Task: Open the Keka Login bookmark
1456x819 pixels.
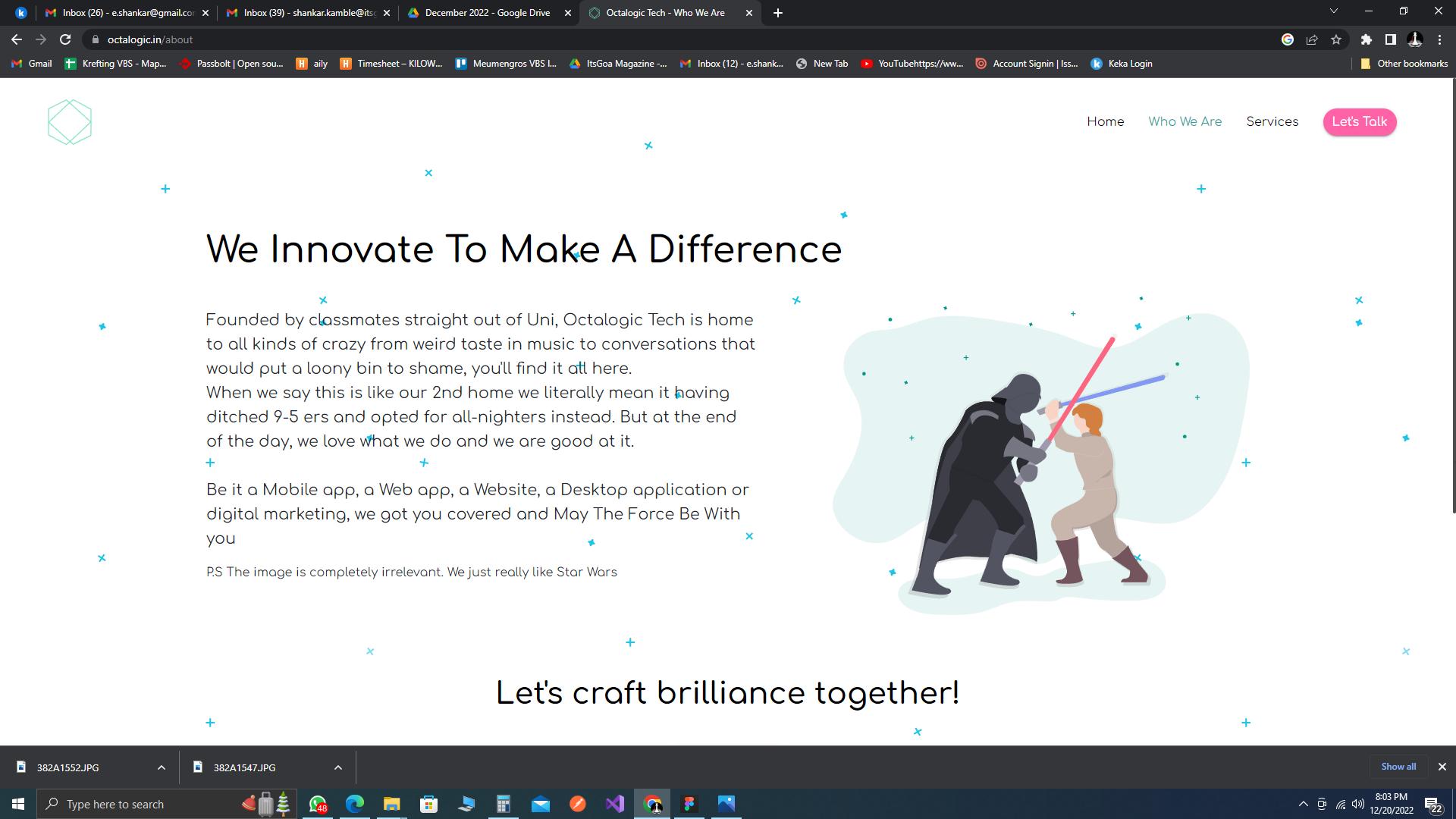Action: coord(1122,64)
